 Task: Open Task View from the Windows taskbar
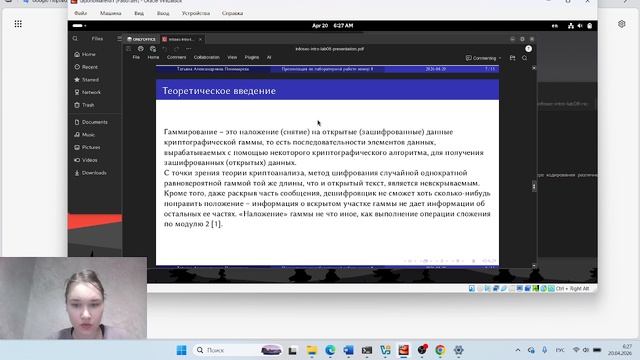pos(293,350)
